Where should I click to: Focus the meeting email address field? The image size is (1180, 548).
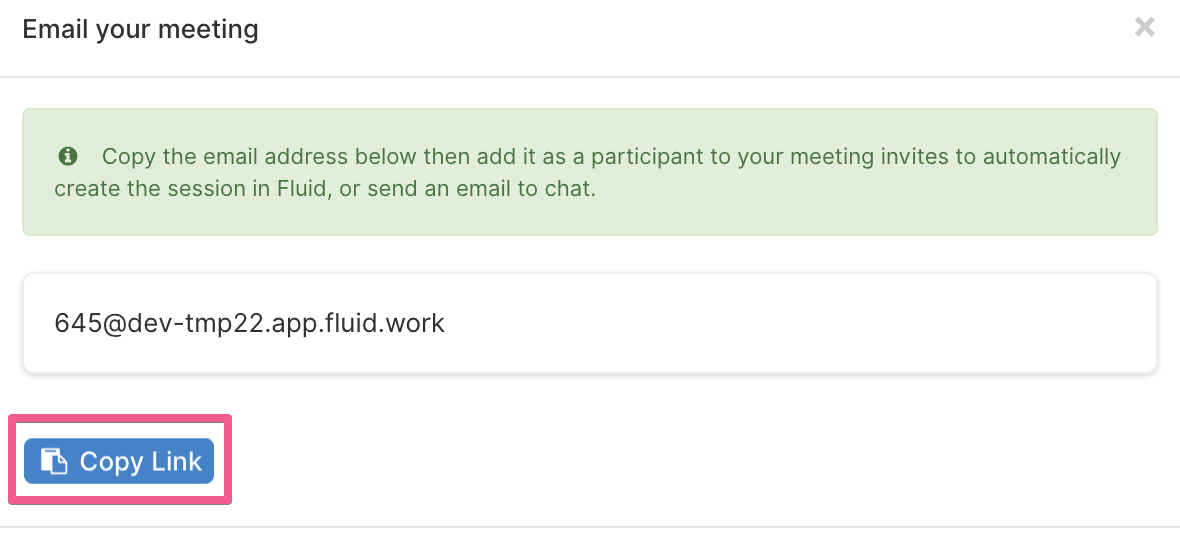[x=589, y=323]
